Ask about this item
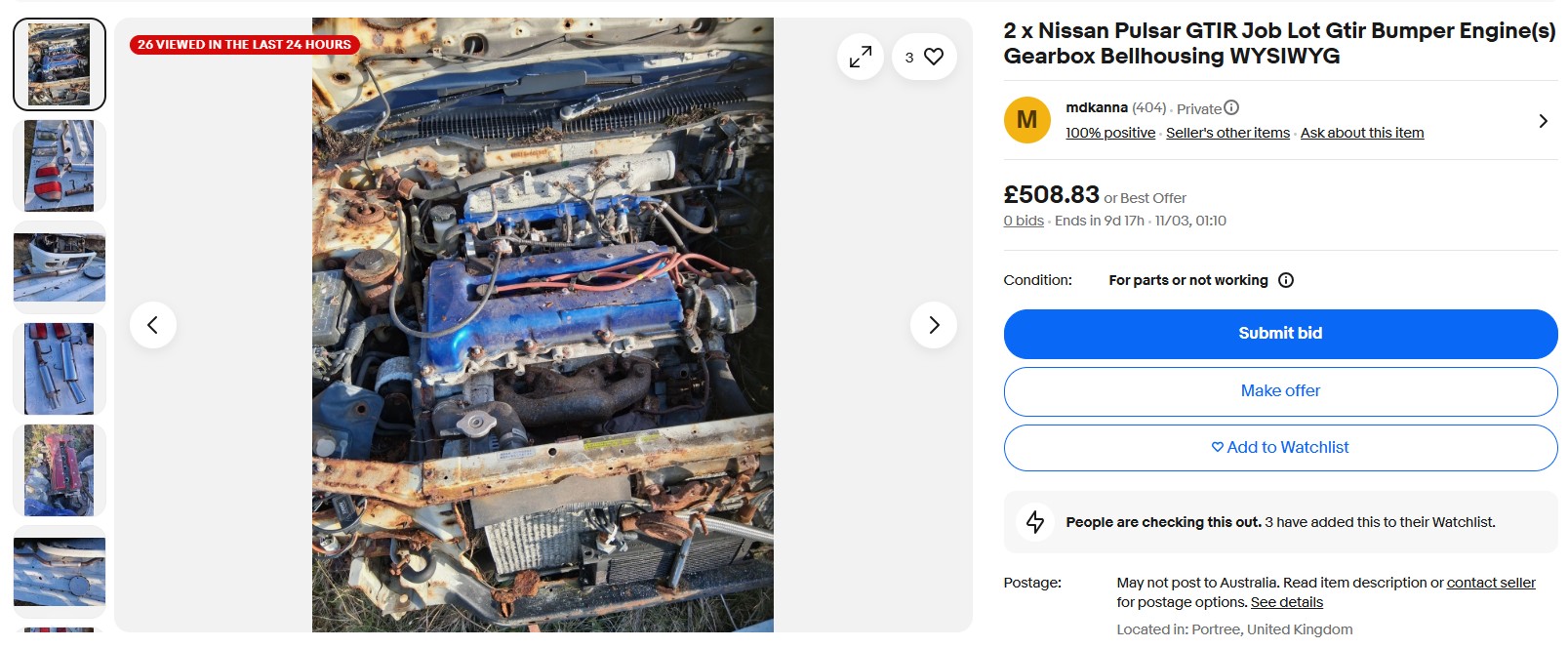The image size is (1568, 648). tap(1361, 134)
